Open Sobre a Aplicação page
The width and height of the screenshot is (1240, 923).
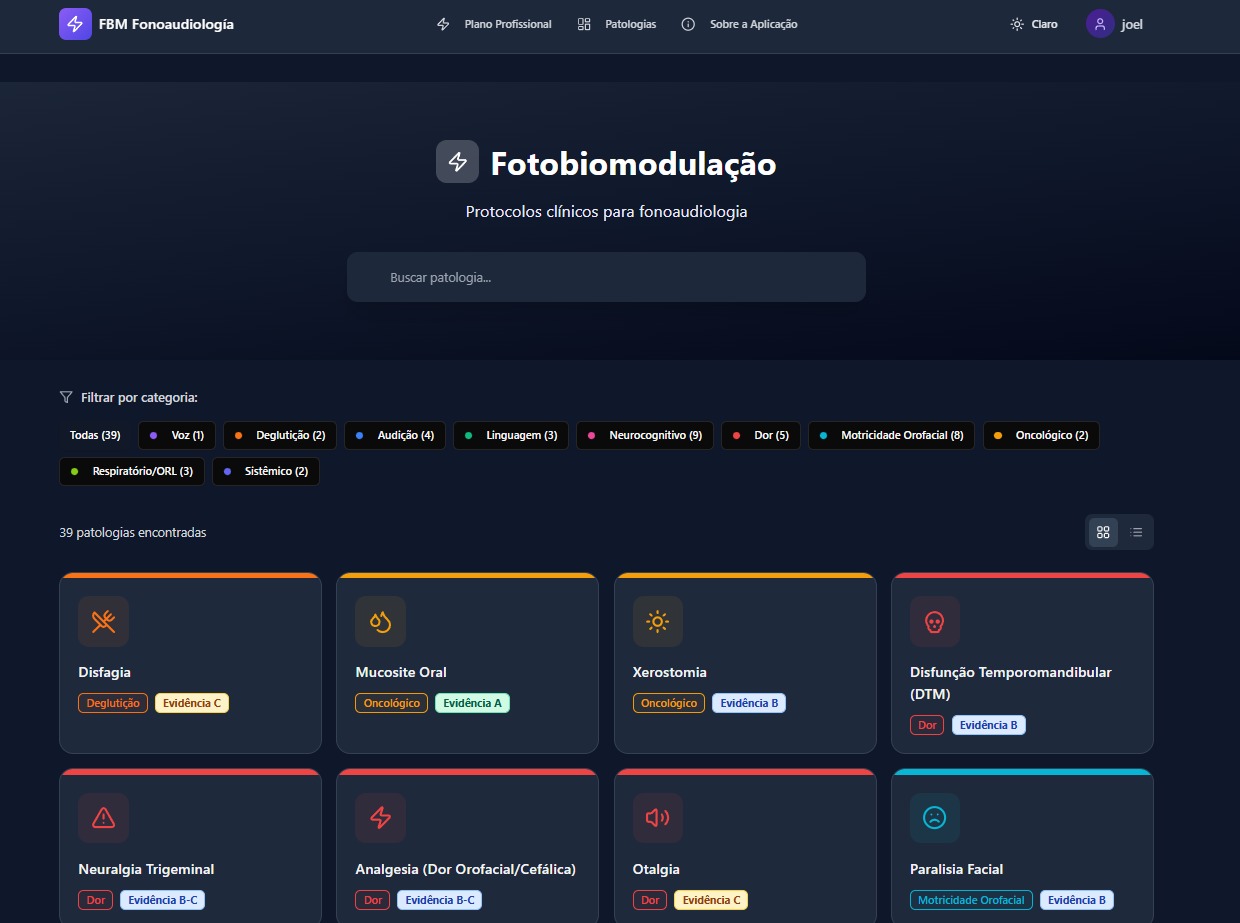point(739,24)
